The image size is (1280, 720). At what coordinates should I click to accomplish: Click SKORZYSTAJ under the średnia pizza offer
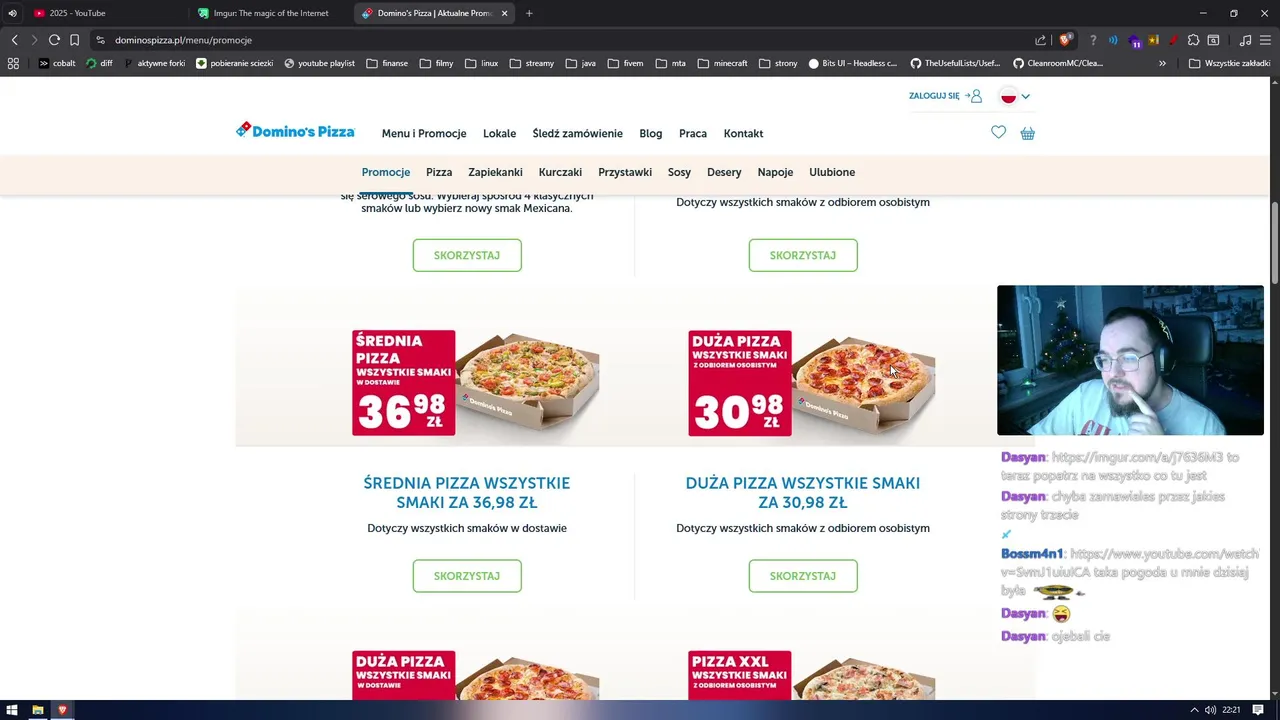pyautogui.click(x=467, y=576)
